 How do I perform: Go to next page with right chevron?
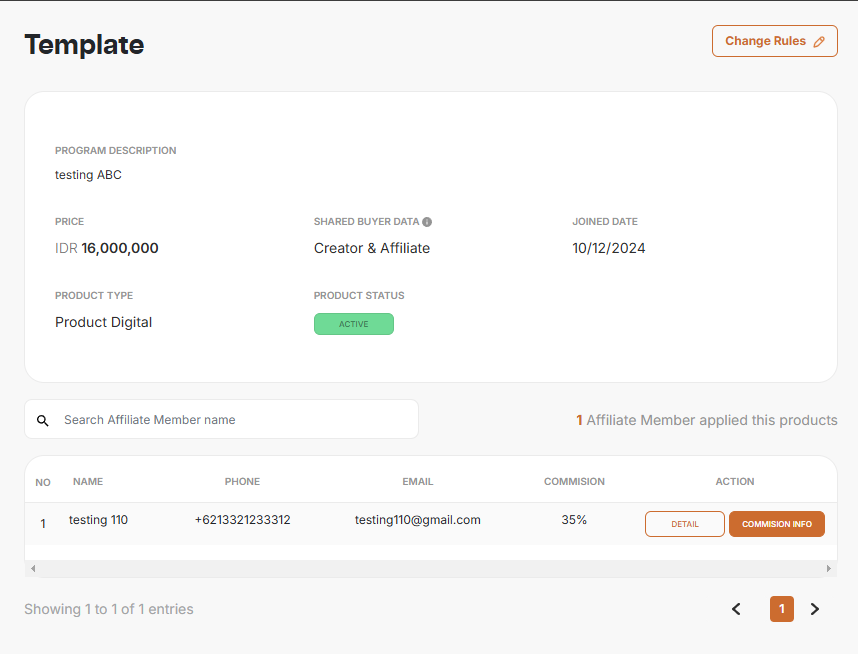(814, 609)
